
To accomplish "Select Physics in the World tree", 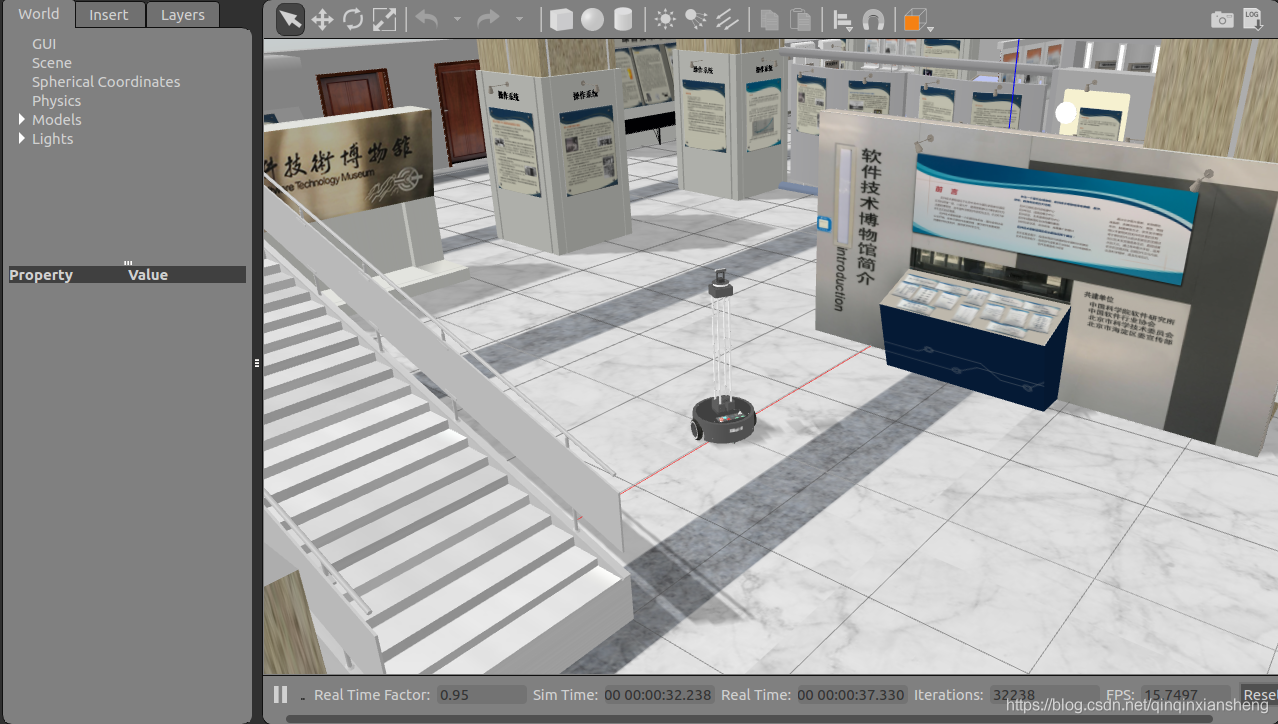I will [56, 101].
